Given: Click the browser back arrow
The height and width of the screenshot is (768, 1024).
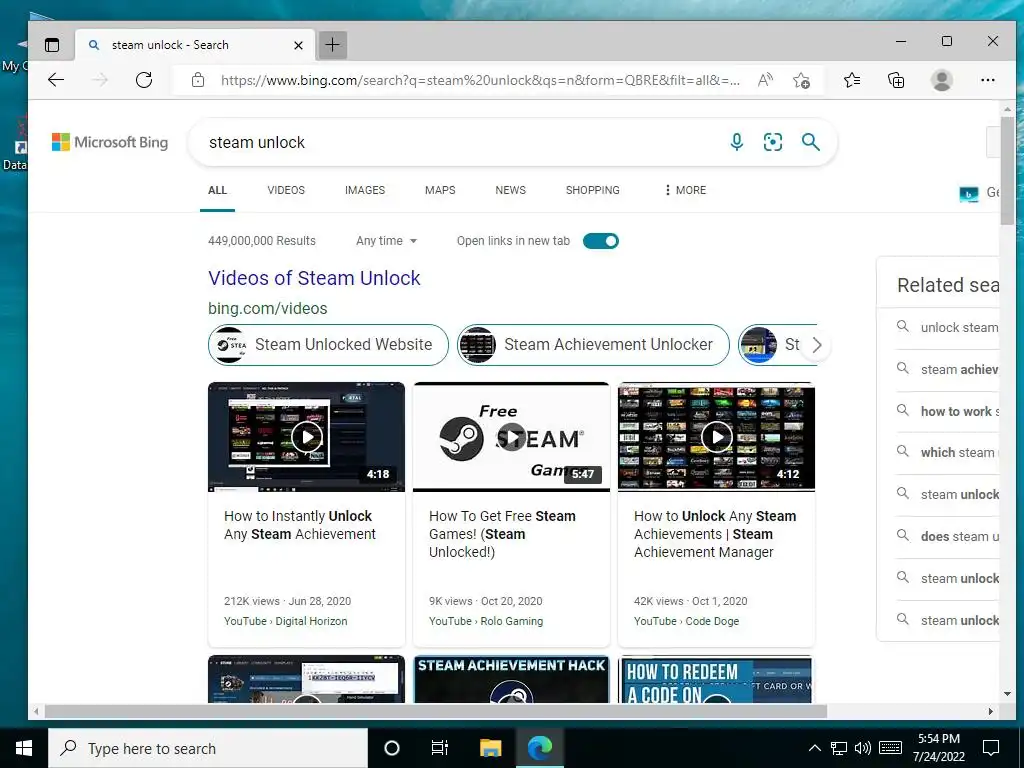Looking at the screenshot, I should click(56, 80).
